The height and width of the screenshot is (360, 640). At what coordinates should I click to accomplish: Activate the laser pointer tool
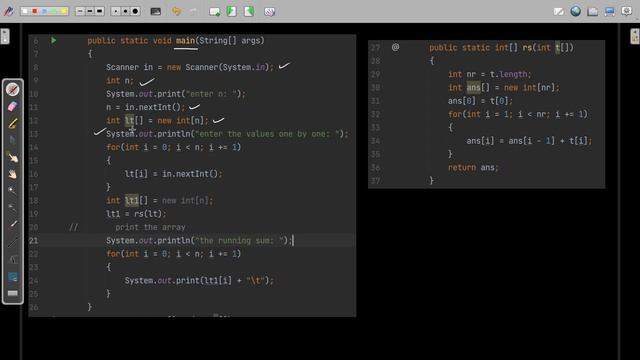point(13,225)
